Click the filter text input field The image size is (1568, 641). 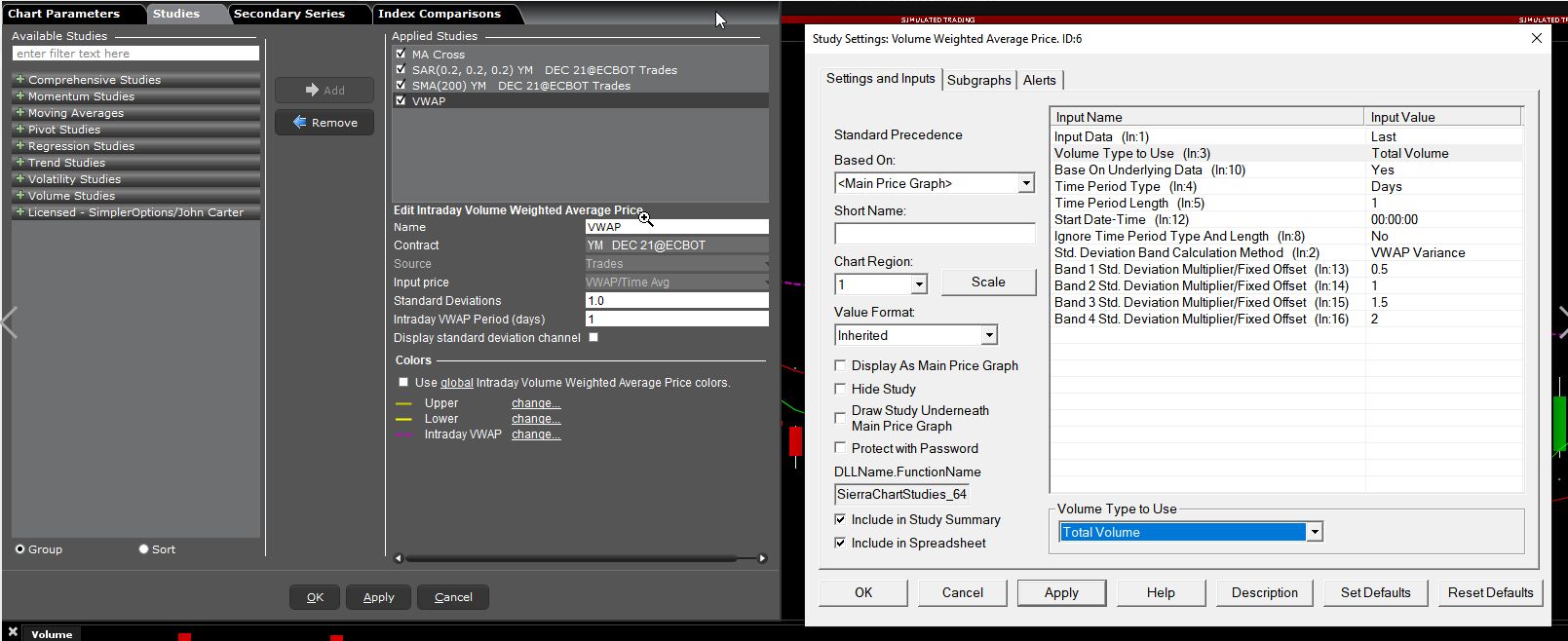(x=135, y=54)
